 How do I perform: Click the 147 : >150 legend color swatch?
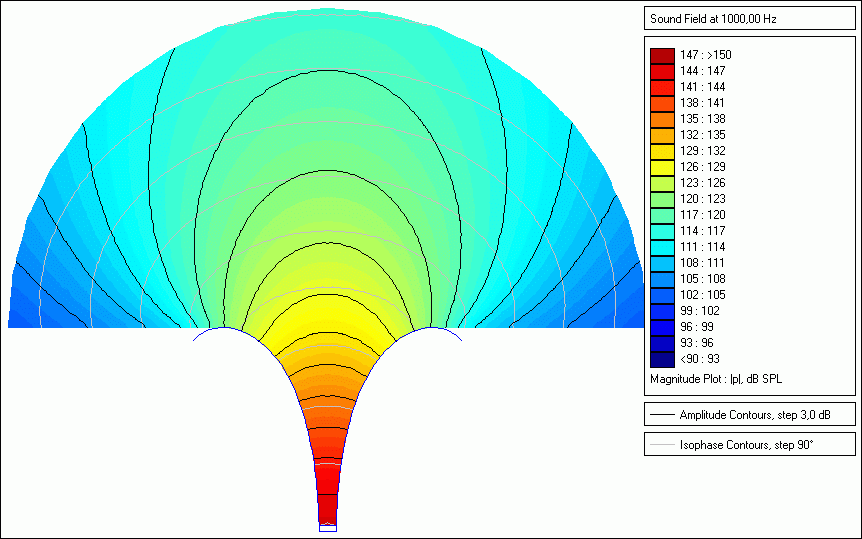click(662, 56)
